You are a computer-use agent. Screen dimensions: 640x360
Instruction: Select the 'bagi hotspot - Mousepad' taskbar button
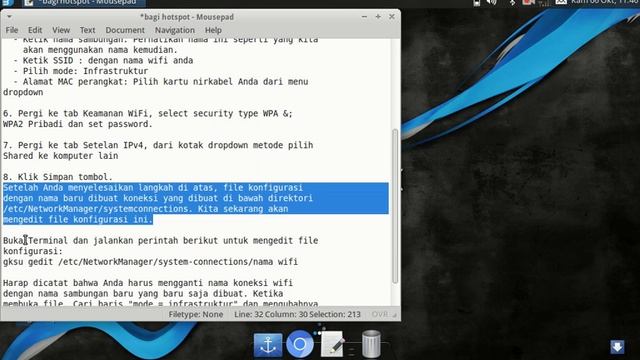83,3
